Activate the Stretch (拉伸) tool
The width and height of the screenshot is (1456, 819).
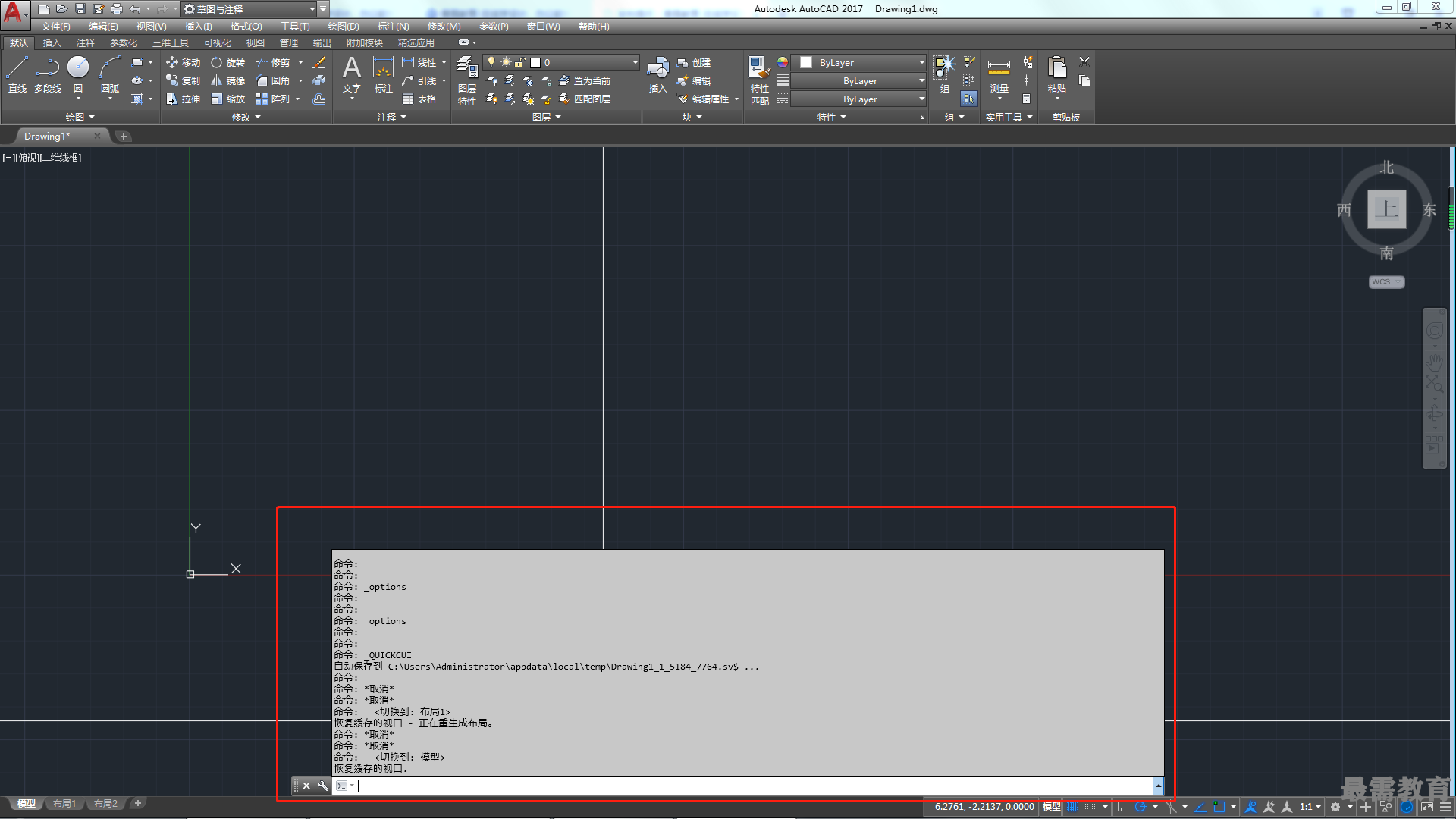183,99
